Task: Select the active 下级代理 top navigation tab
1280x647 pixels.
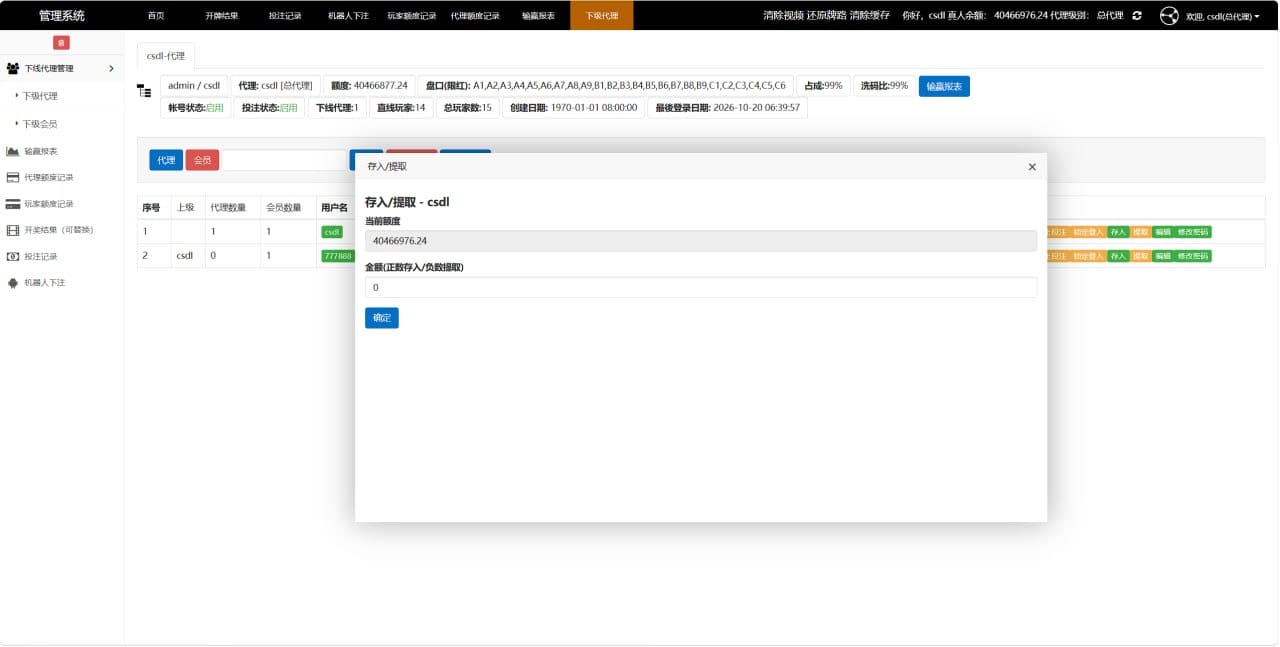Action: pos(602,16)
